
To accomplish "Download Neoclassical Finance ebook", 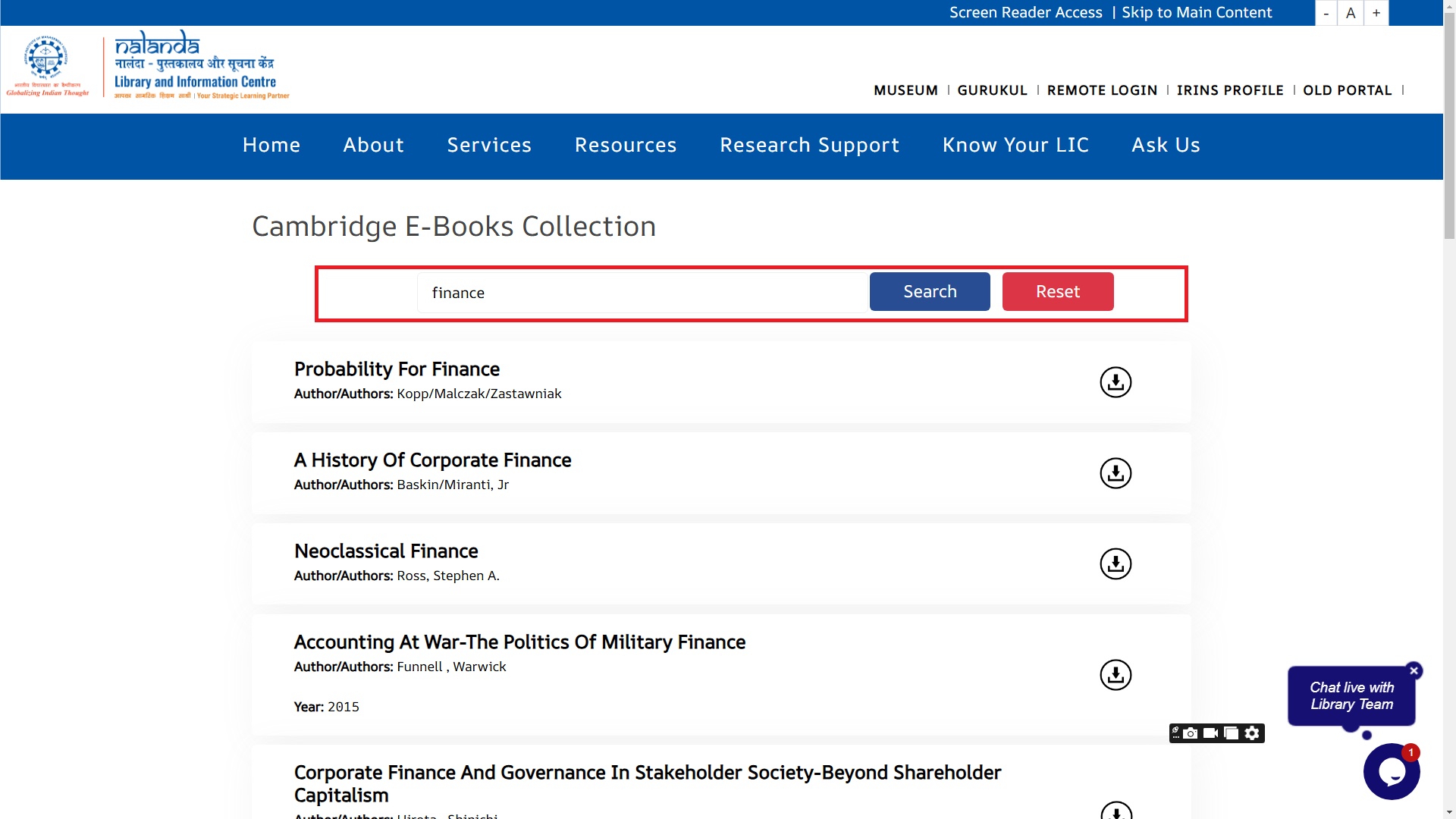I will (1116, 564).
